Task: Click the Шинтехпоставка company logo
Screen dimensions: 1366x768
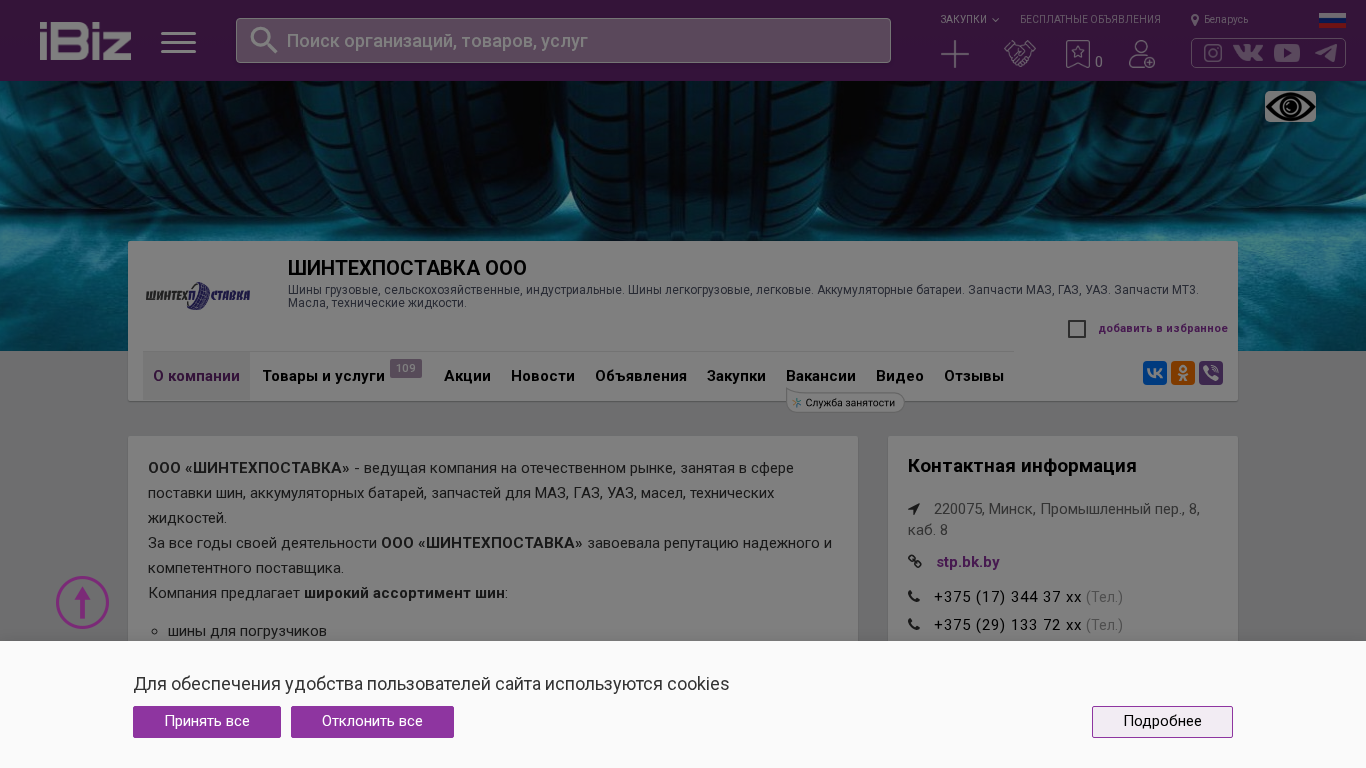Action: point(198,295)
